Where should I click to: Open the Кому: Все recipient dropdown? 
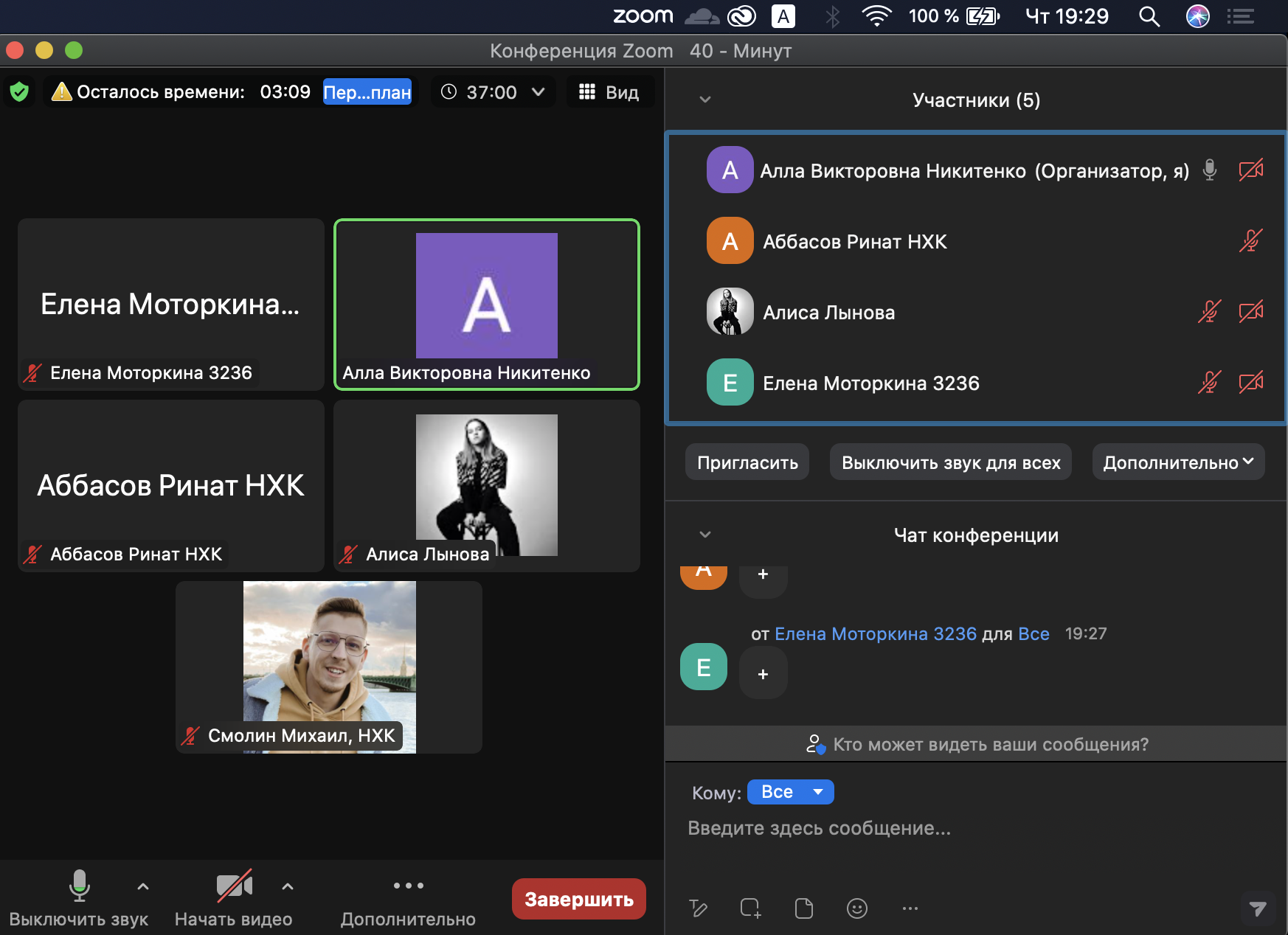click(x=790, y=792)
